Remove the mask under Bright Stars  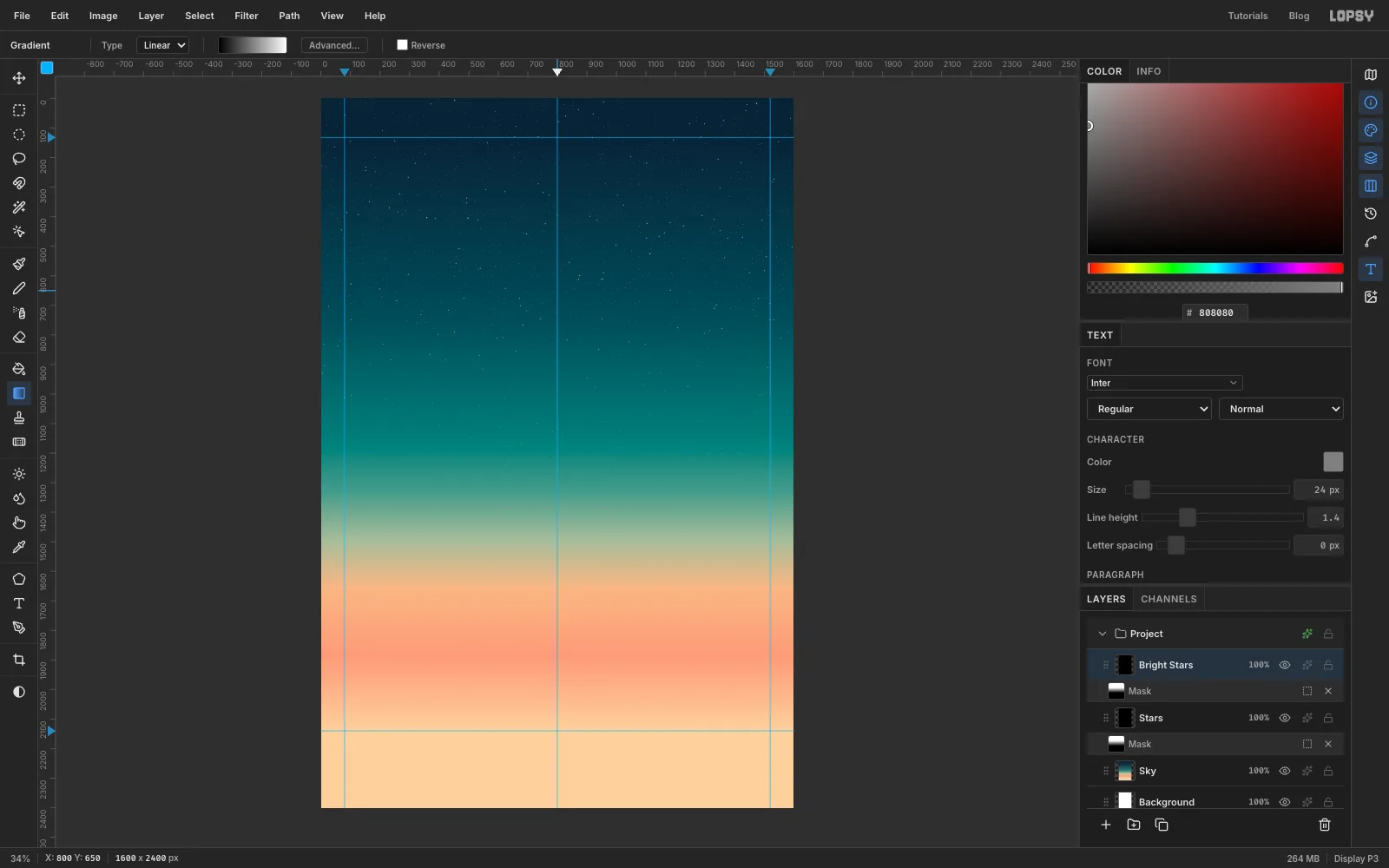point(1328,691)
